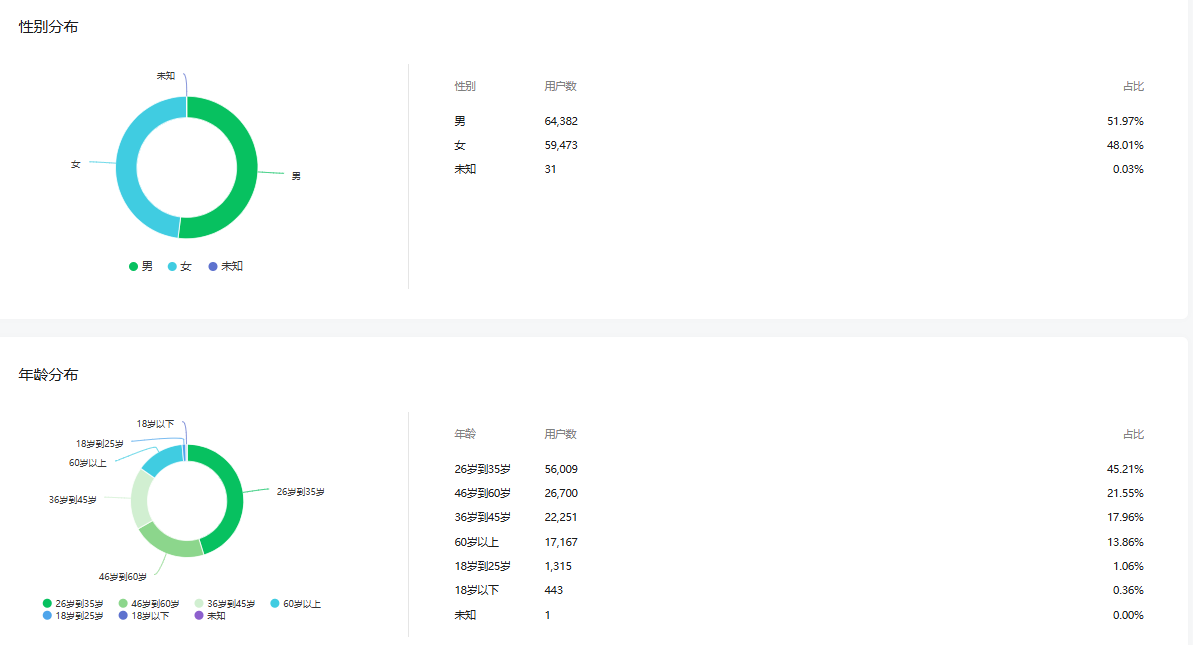The image size is (1193, 645).
Task: Toggle the 36岁到45岁 legend entry below age chart
Action: [x=224, y=604]
